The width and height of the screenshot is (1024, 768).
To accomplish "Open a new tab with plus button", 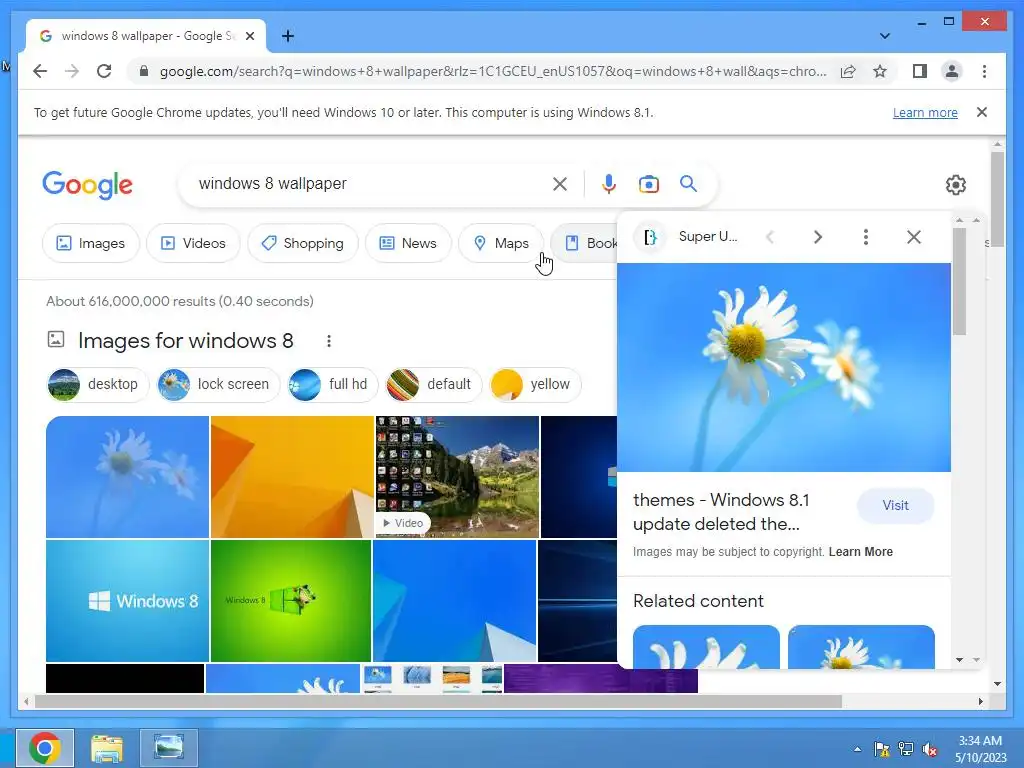I will click(x=288, y=36).
